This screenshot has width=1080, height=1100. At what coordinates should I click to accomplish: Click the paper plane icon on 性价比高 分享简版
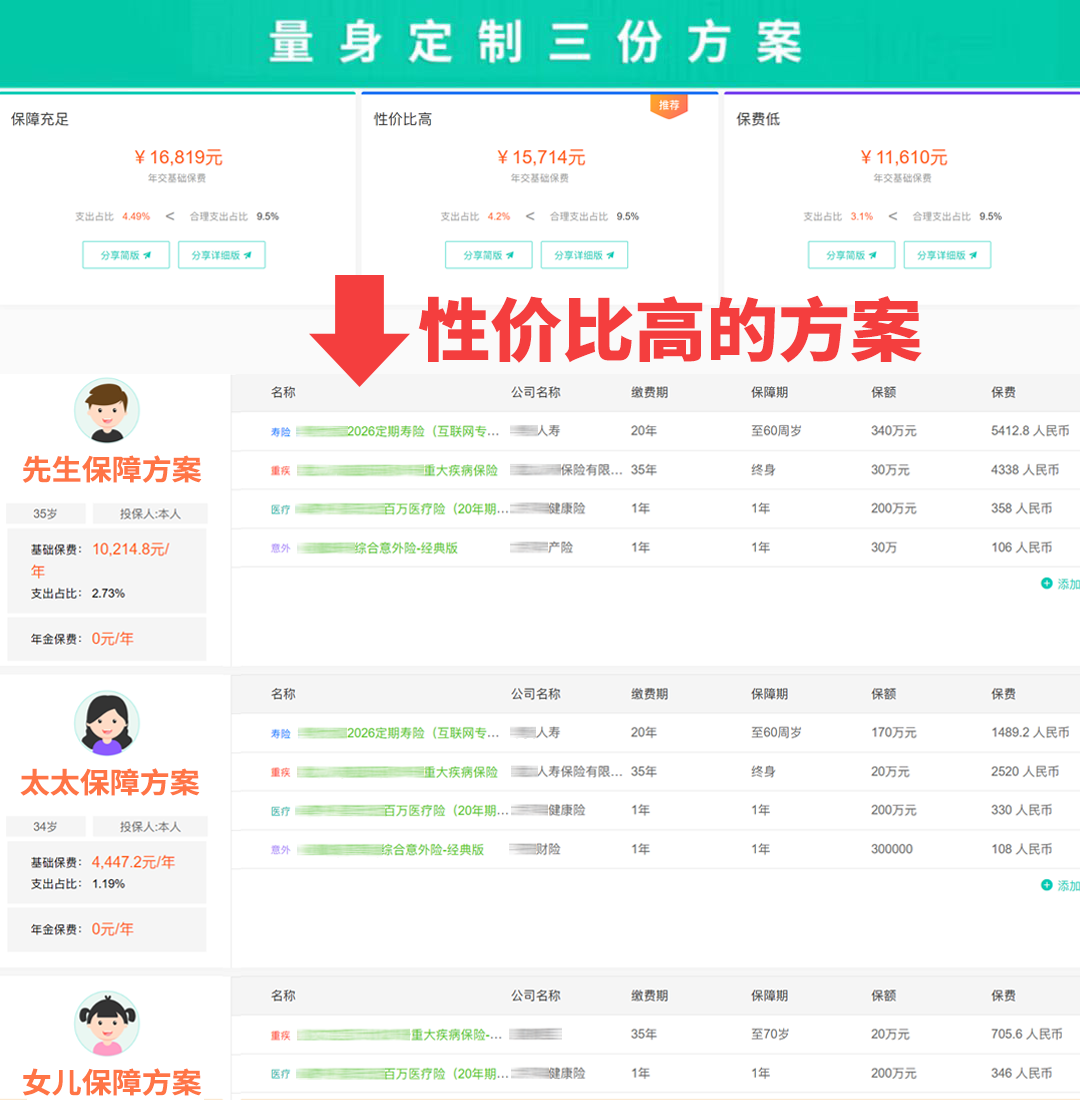[510, 255]
